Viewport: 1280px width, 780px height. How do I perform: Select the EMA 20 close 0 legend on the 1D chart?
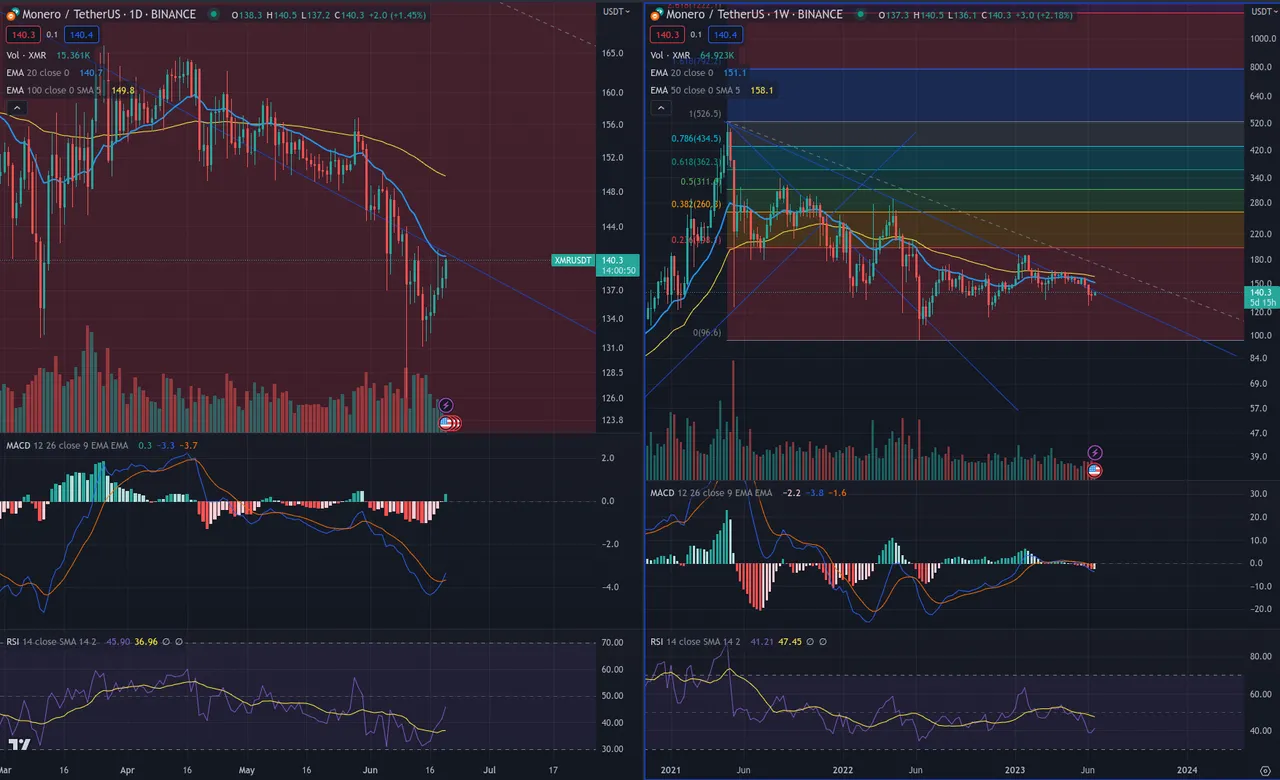38,73
